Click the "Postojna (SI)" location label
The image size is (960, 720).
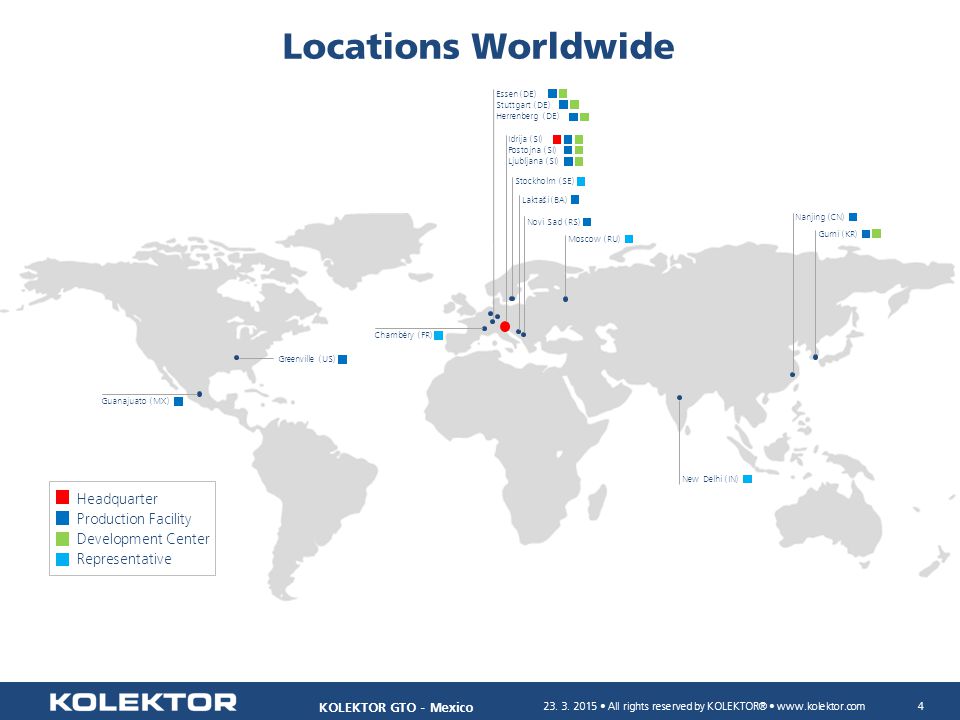(533, 150)
